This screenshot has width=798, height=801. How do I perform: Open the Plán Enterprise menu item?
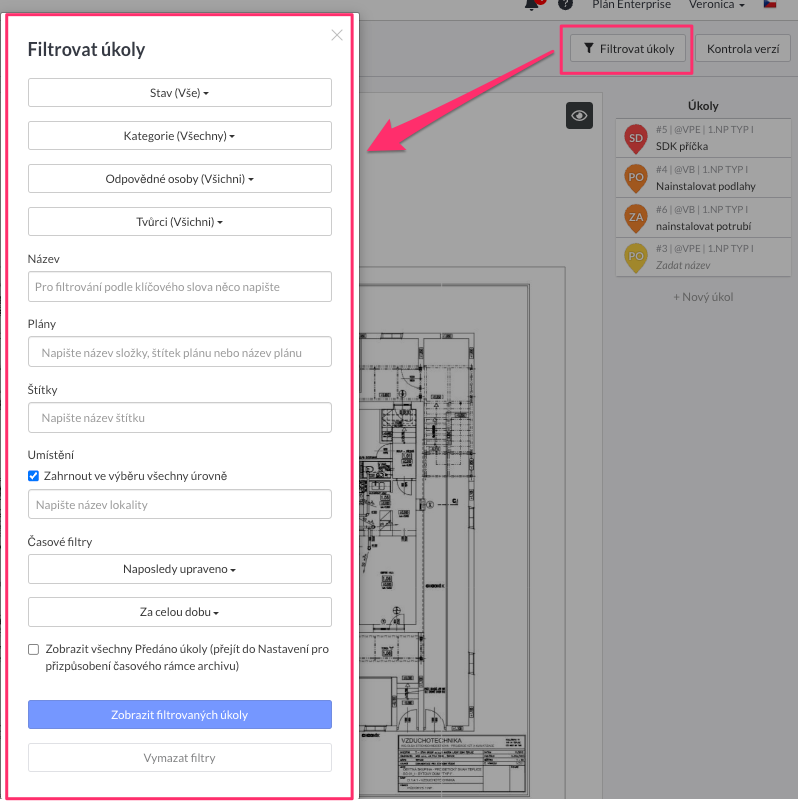coord(631,5)
